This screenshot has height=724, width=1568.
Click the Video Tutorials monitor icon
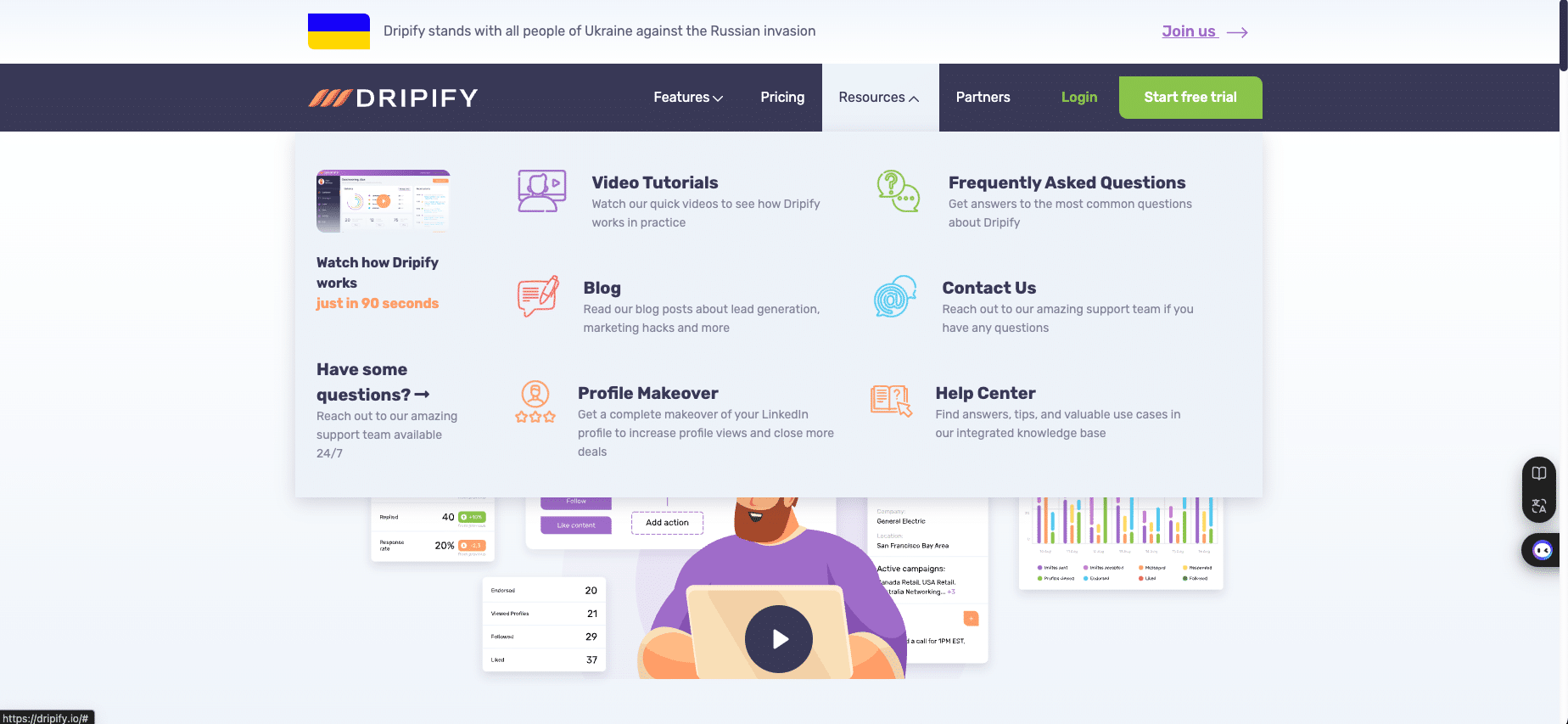(541, 191)
